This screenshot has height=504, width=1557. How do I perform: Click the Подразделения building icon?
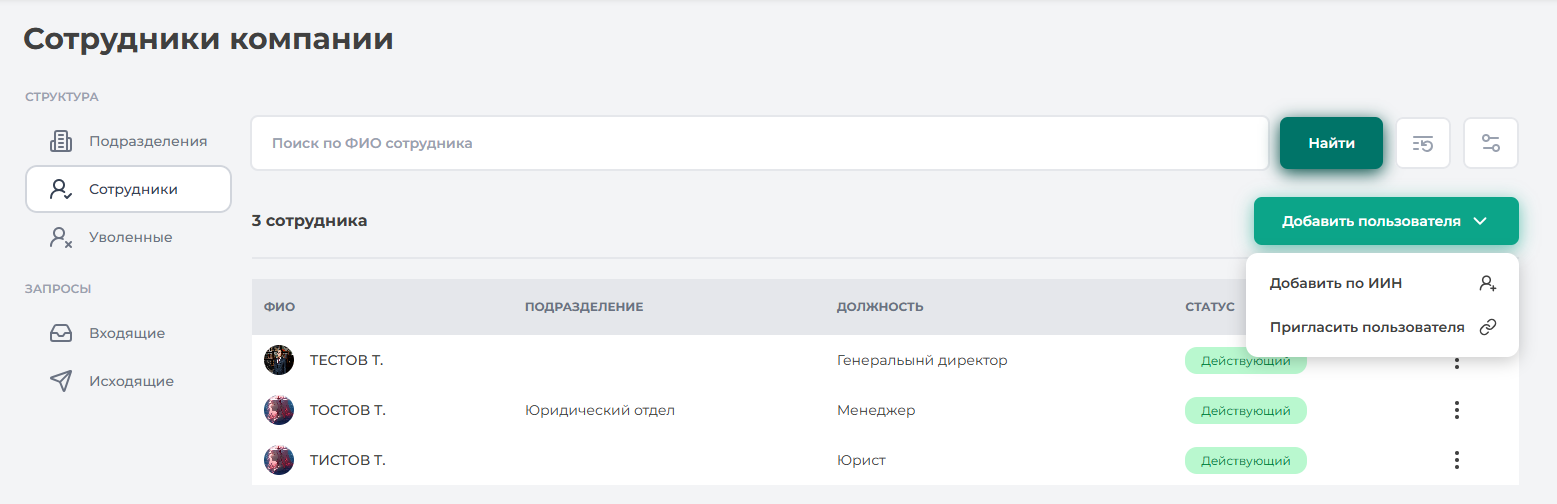click(61, 141)
